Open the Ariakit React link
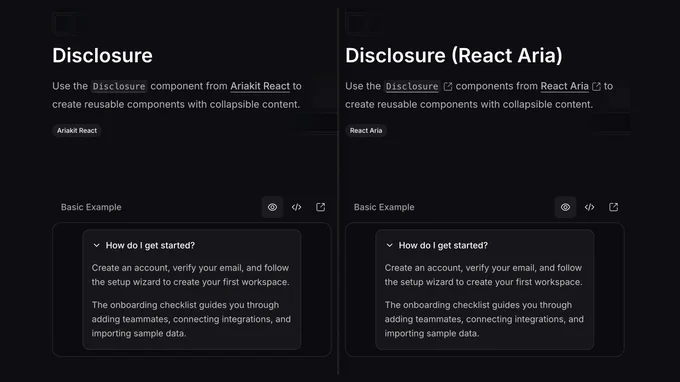The height and width of the screenshot is (382, 680). pos(260,86)
